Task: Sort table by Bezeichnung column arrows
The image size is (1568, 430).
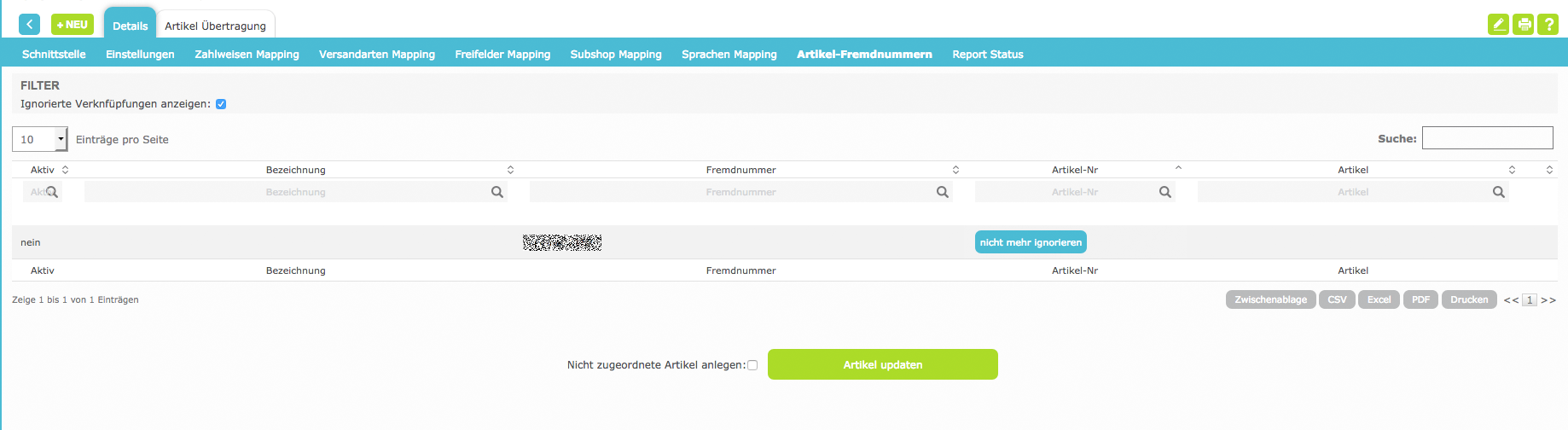Action: coord(510,170)
